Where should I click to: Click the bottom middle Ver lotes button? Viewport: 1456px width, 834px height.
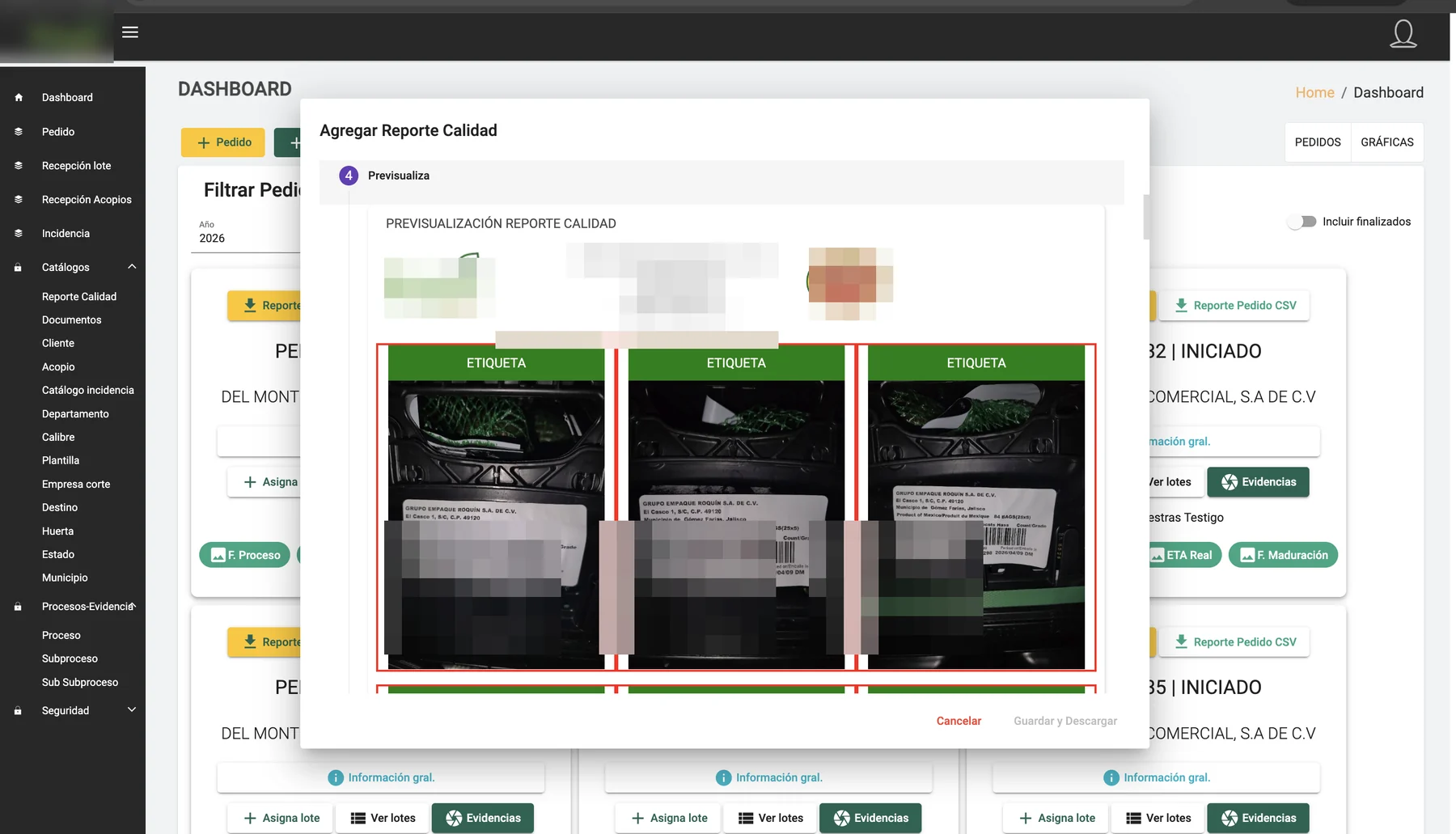(x=771, y=818)
